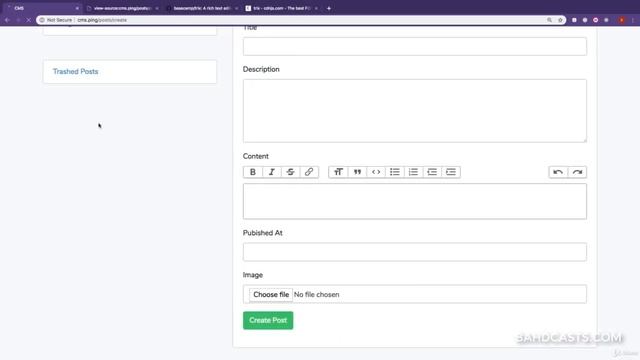Create a numbered list
The image size is (640, 360).
point(413,172)
